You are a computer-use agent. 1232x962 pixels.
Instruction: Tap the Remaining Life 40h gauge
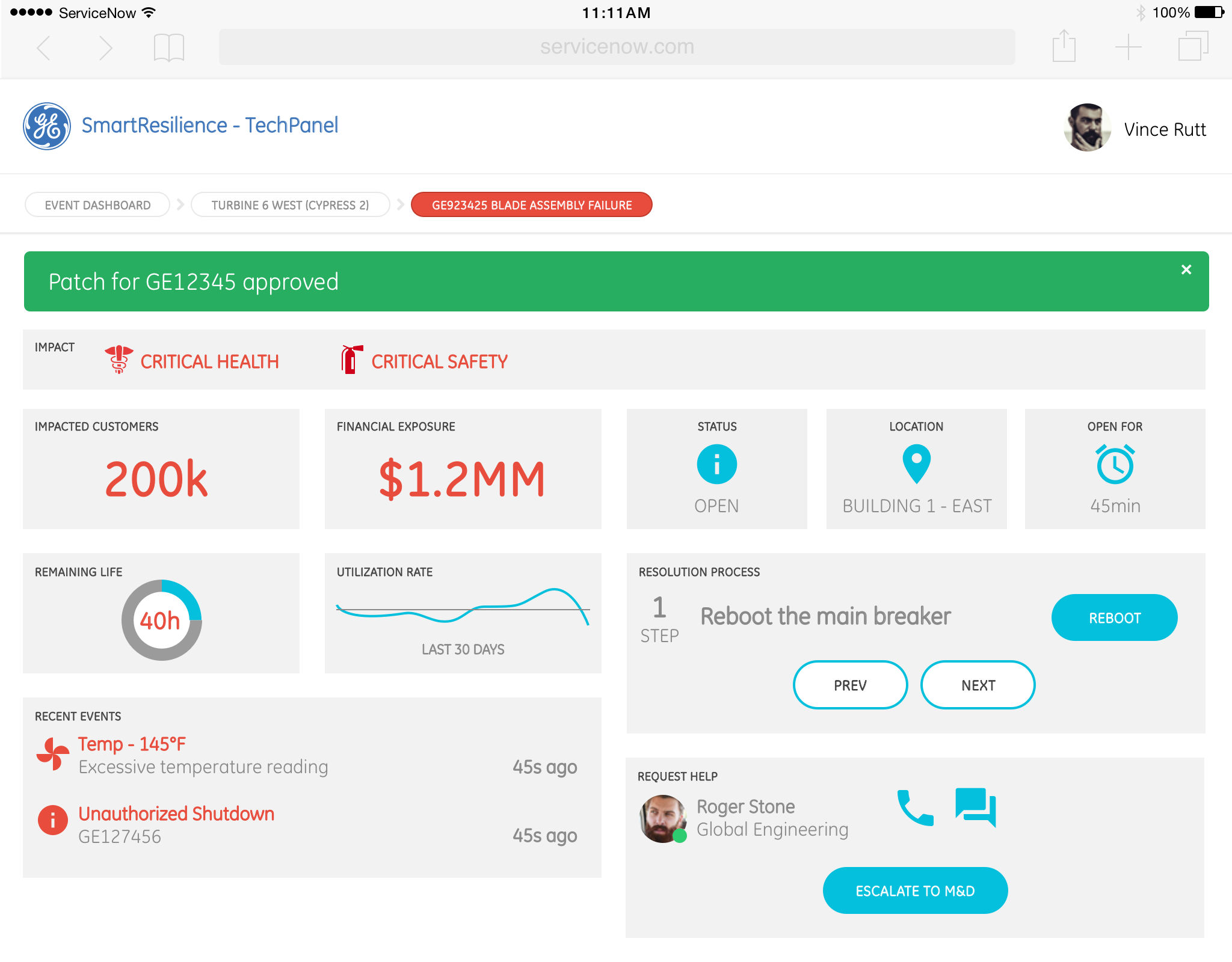[x=161, y=620]
